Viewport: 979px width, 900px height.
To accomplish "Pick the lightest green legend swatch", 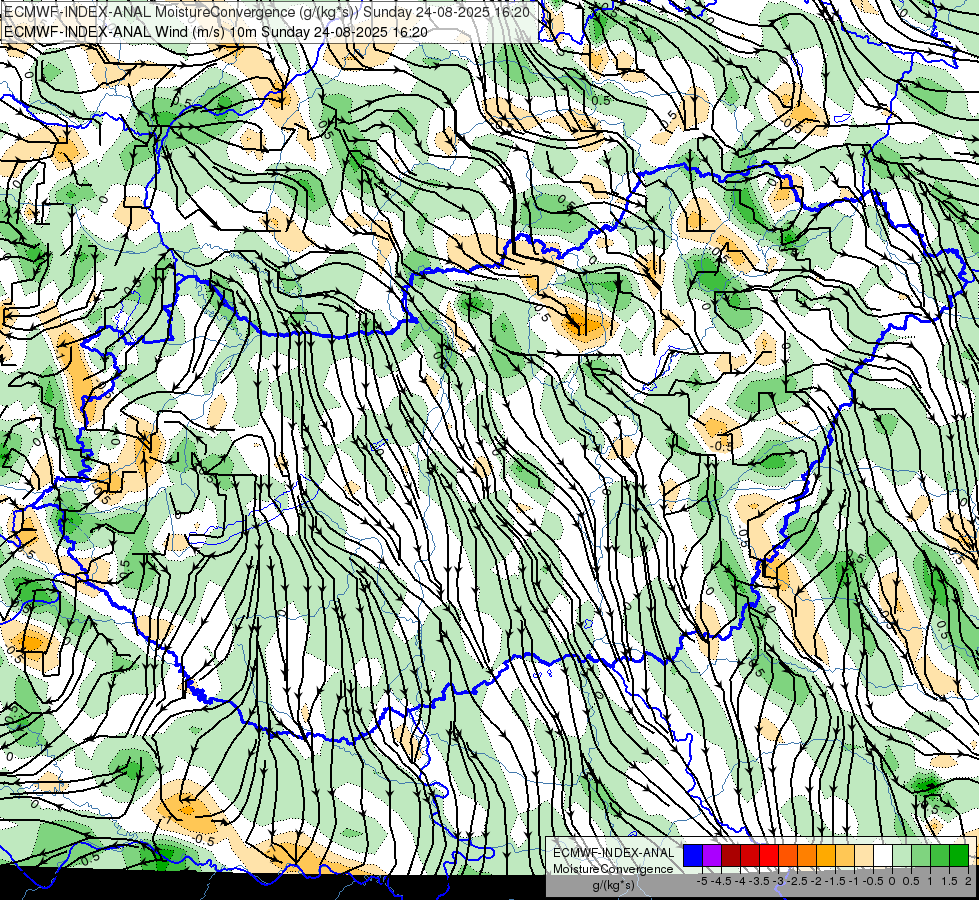I will [x=902, y=855].
